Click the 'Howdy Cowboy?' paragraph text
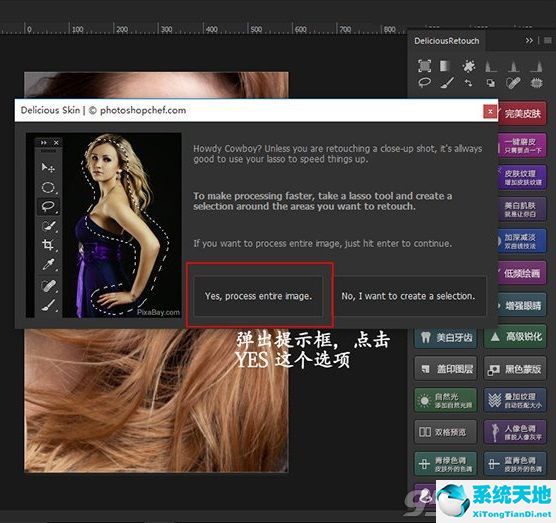556x523 pixels. [x=338, y=154]
